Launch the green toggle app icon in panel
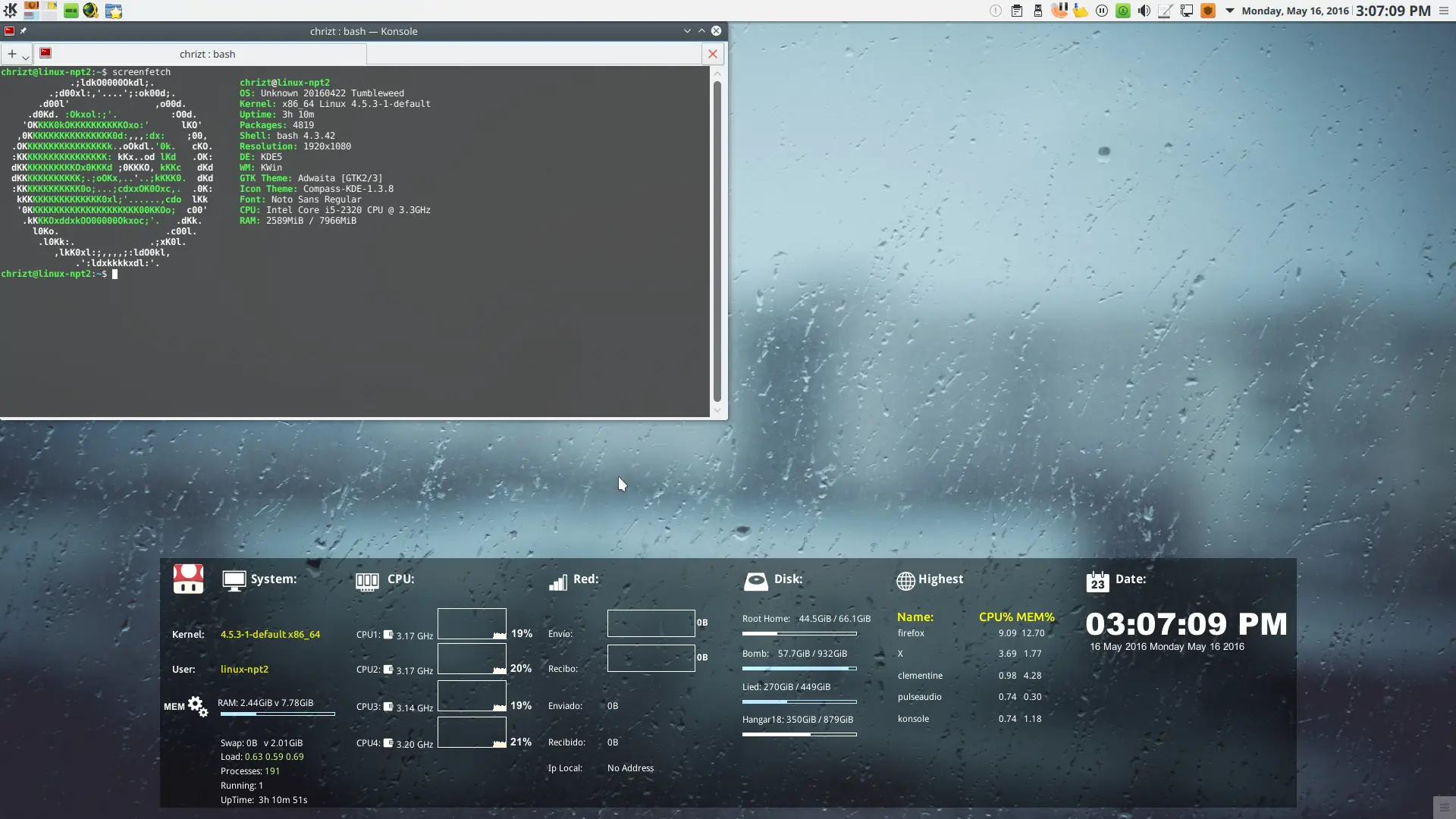 71,11
